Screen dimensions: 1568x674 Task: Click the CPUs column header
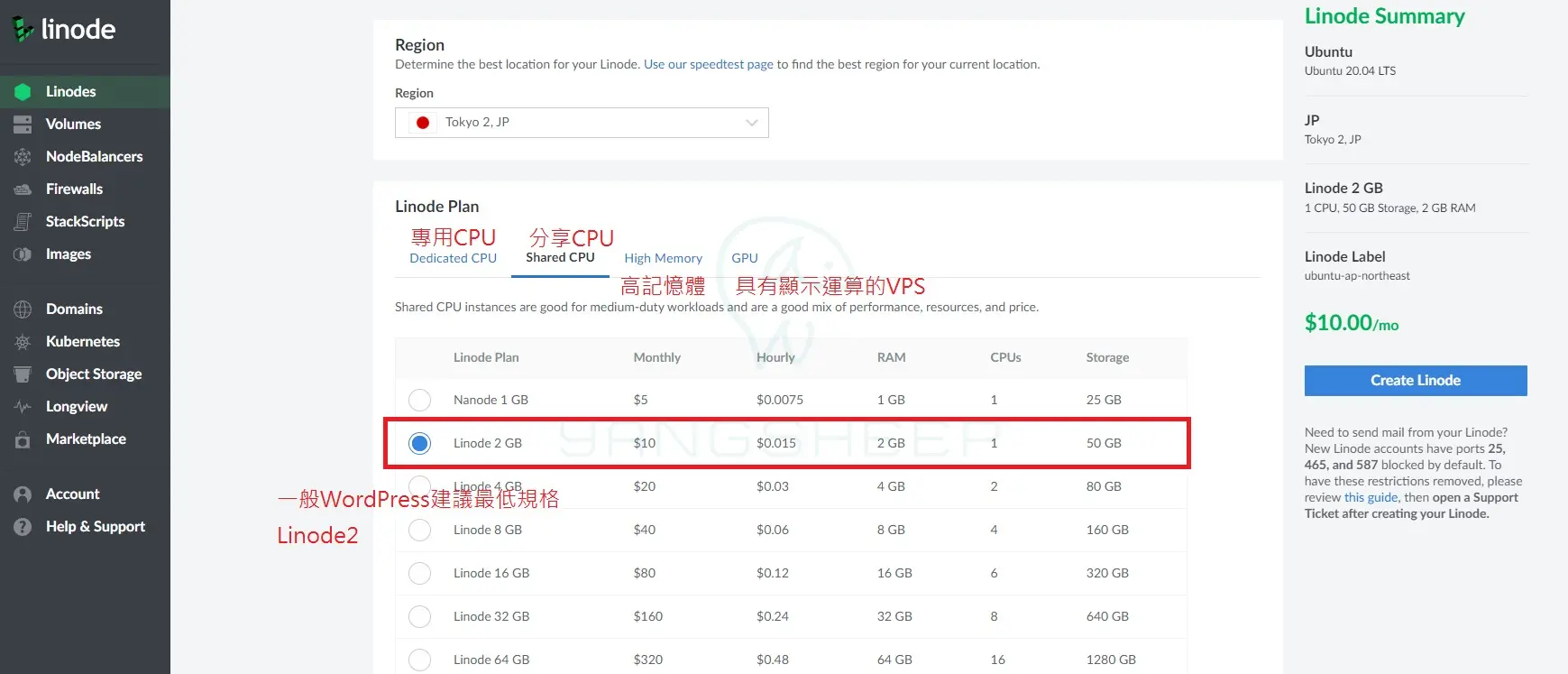1005,358
